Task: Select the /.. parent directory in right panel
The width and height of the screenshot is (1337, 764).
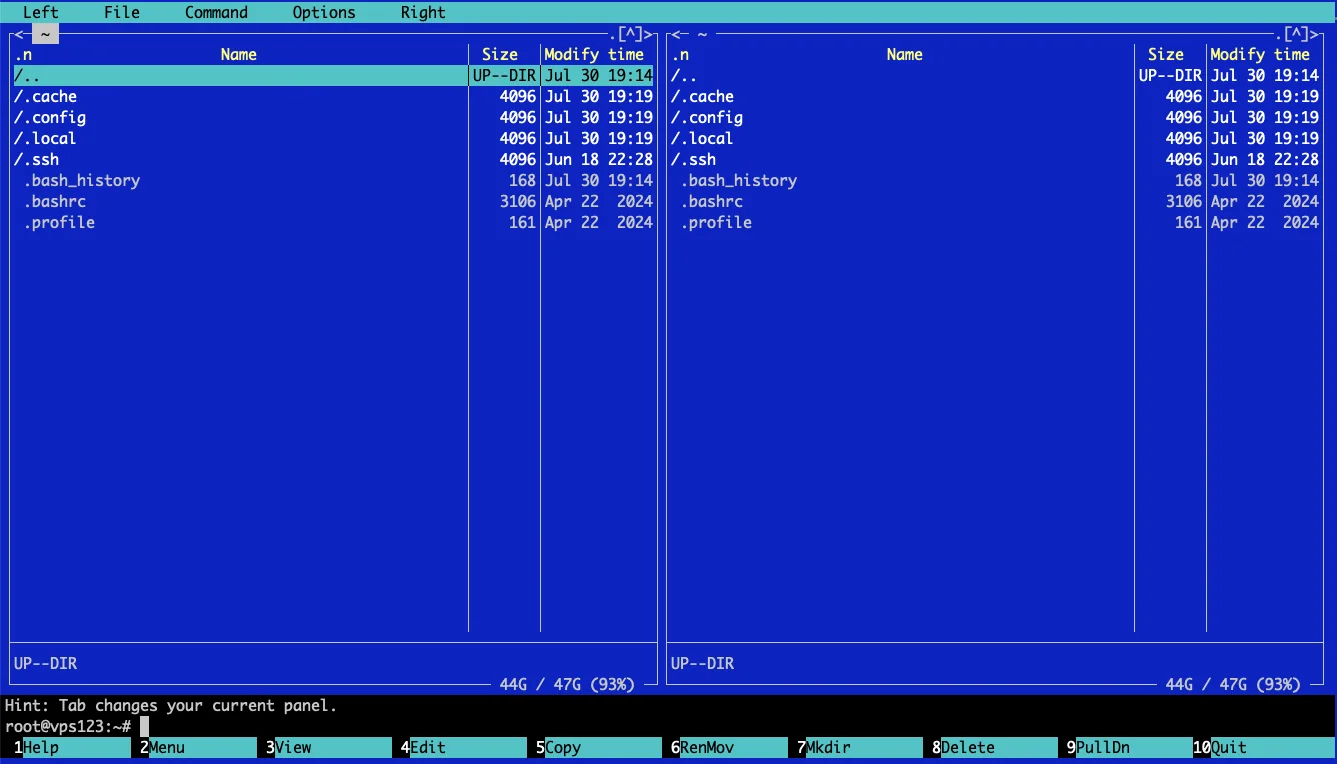Action: click(x=995, y=76)
